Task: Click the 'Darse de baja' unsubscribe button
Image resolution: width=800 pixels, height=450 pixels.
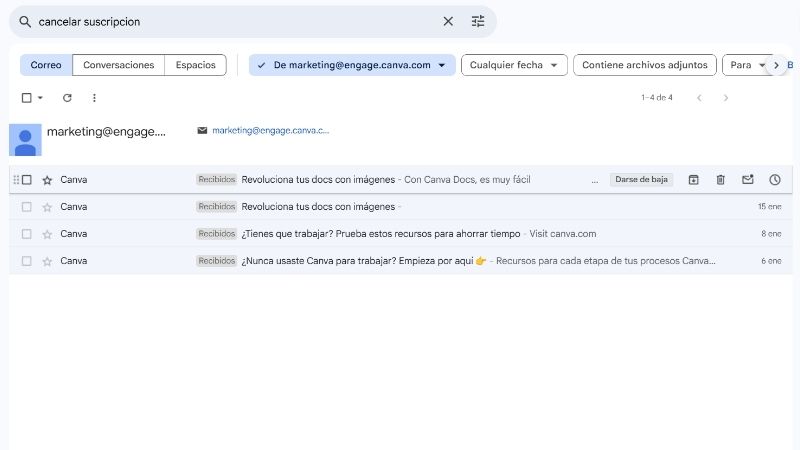Action: [641, 180]
